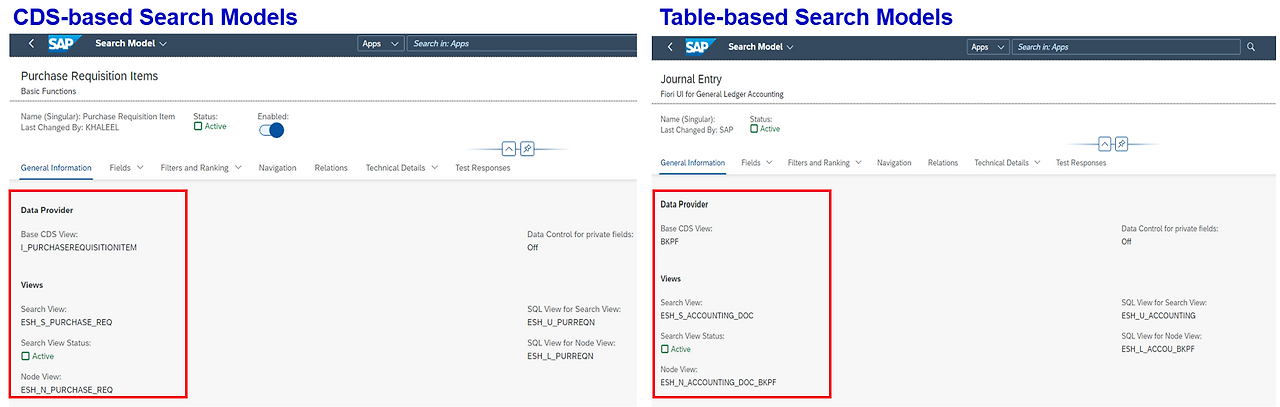The width and height of the screenshot is (1280, 407).
Task: Open Relations tab in Purchase Requisition window
Action: (x=331, y=167)
